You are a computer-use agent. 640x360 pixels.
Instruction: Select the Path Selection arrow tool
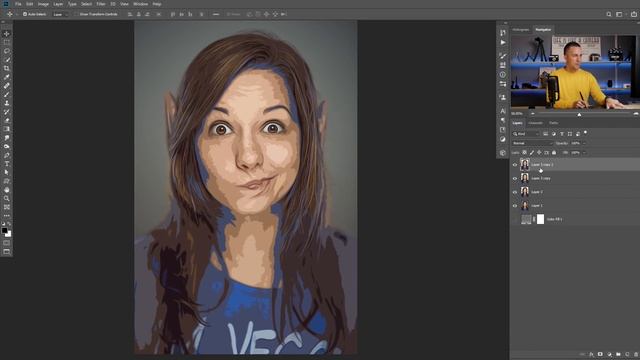(7, 172)
